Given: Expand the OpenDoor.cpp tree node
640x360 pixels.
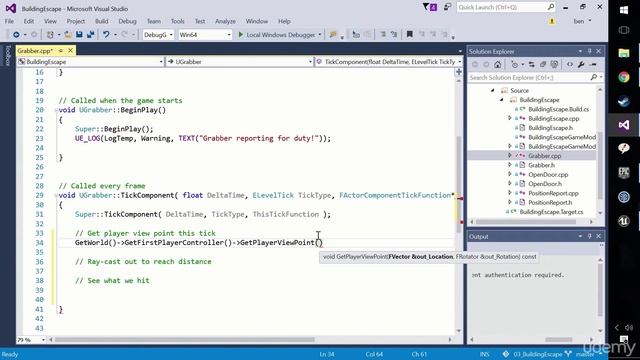Looking at the screenshot, I should (510, 174).
